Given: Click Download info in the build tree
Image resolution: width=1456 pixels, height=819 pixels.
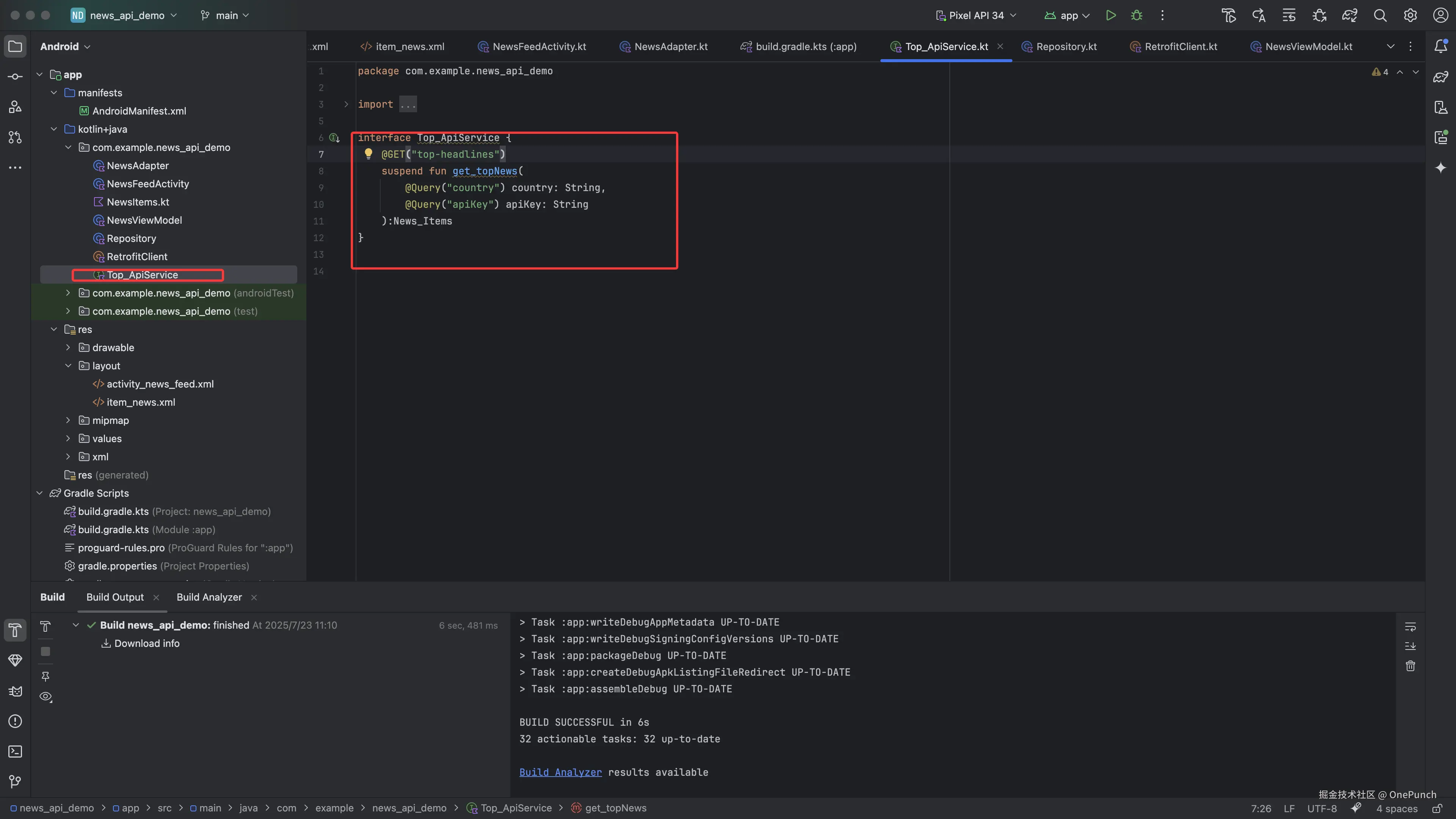Looking at the screenshot, I should 146,643.
